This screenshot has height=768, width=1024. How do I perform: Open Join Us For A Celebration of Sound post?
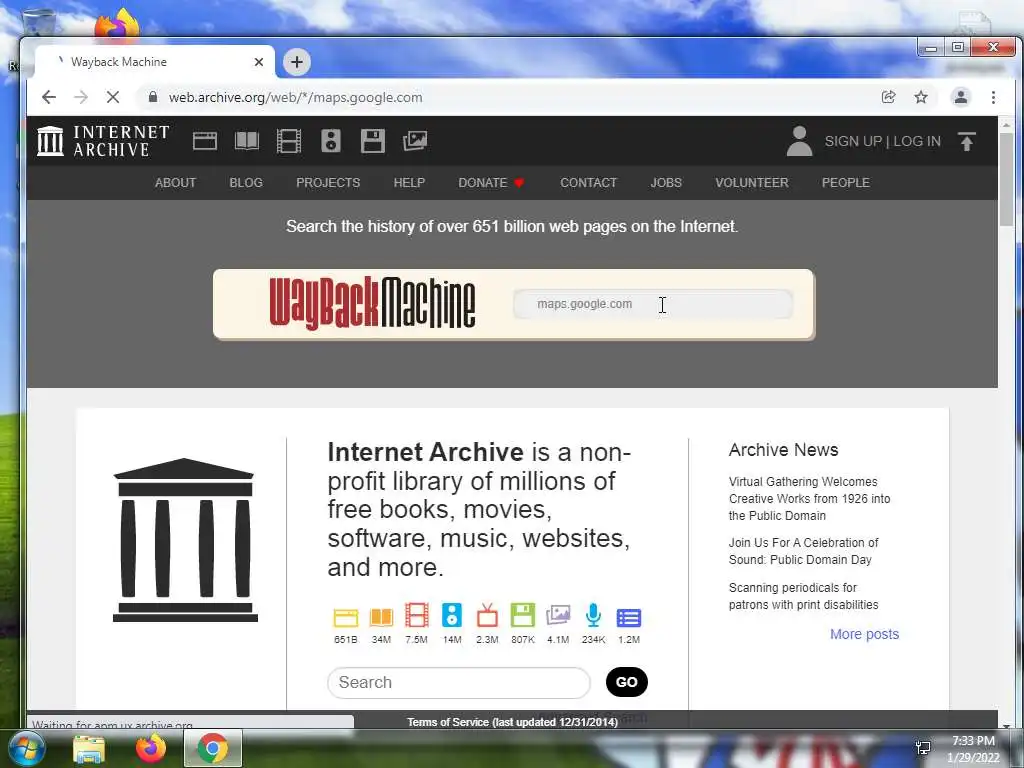pos(803,551)
